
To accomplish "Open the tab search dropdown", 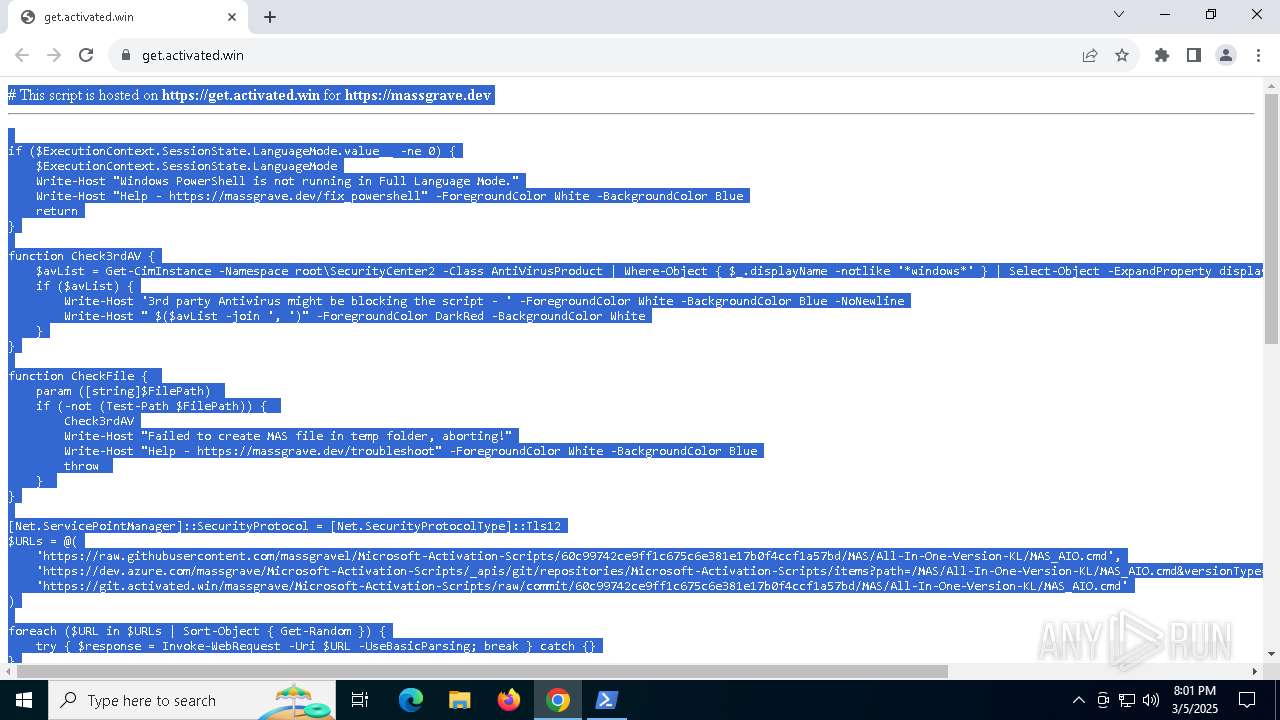I will coord(1119,14).
